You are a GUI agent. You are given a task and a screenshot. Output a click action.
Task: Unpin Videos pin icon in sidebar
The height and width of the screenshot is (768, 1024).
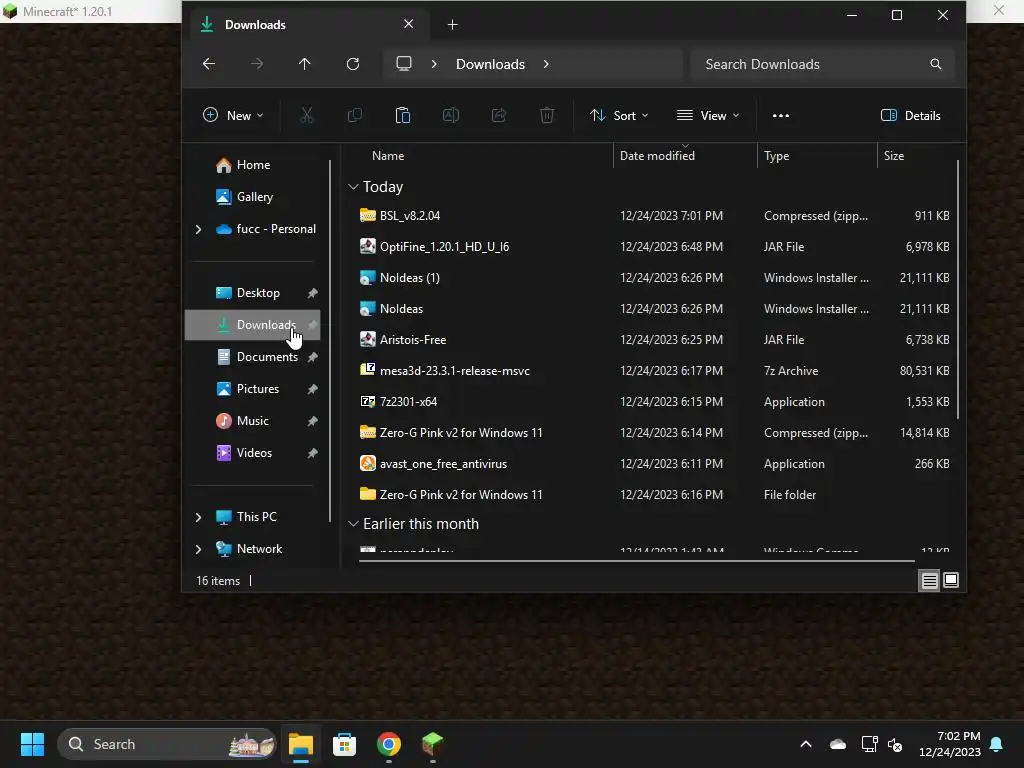[x=312, y=453]
